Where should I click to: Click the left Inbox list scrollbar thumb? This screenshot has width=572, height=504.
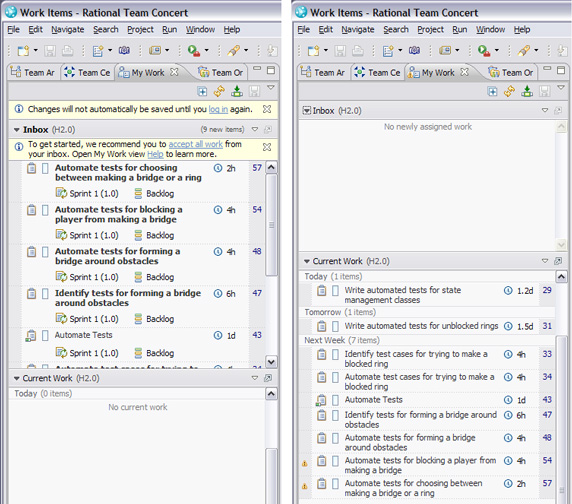(271, 225)
